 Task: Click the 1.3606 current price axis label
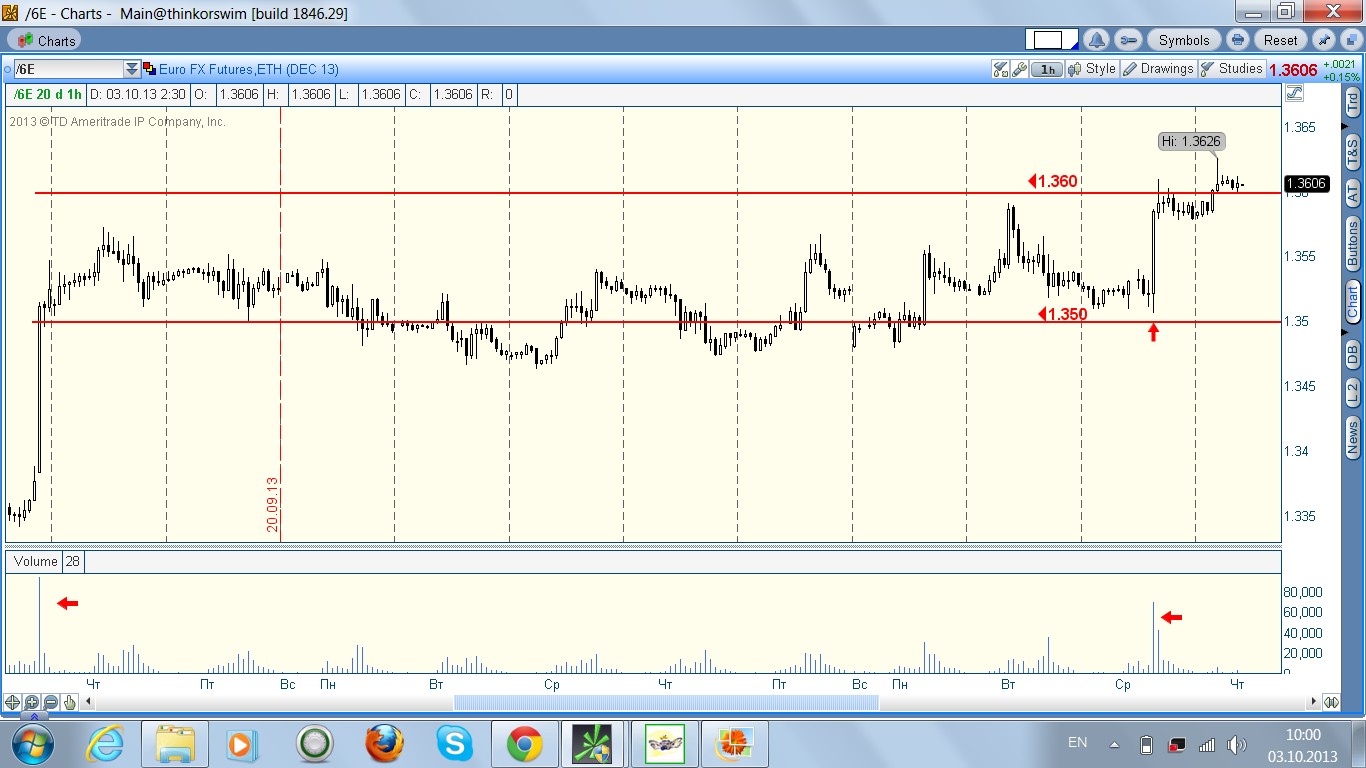coord(1307,183)
